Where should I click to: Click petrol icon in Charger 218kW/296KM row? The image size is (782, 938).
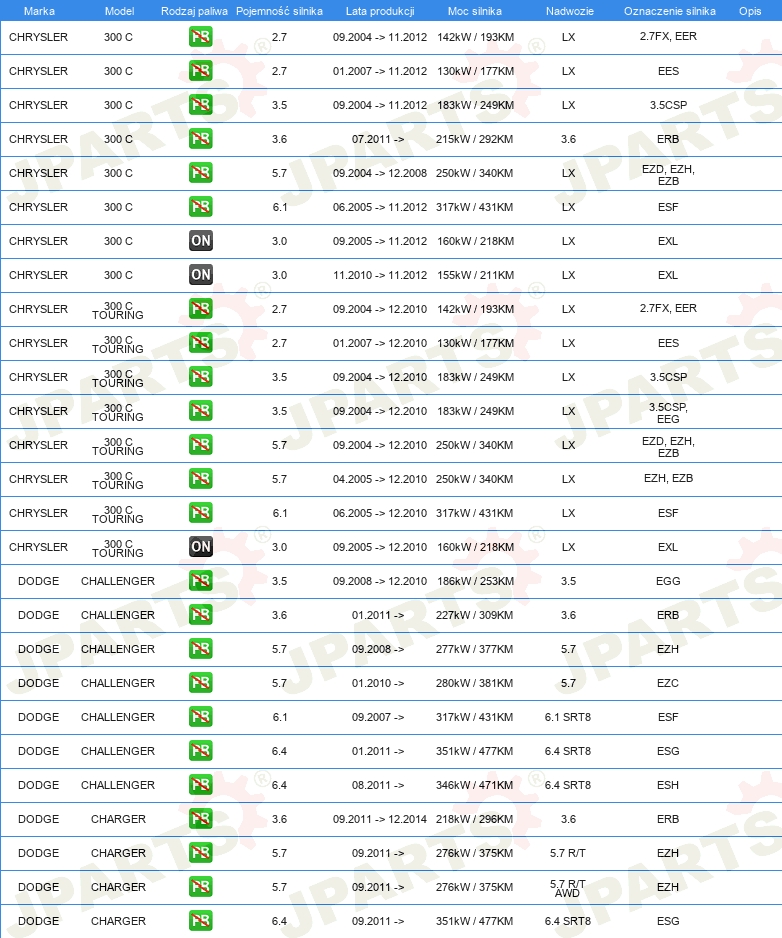[x=200, y=820]
